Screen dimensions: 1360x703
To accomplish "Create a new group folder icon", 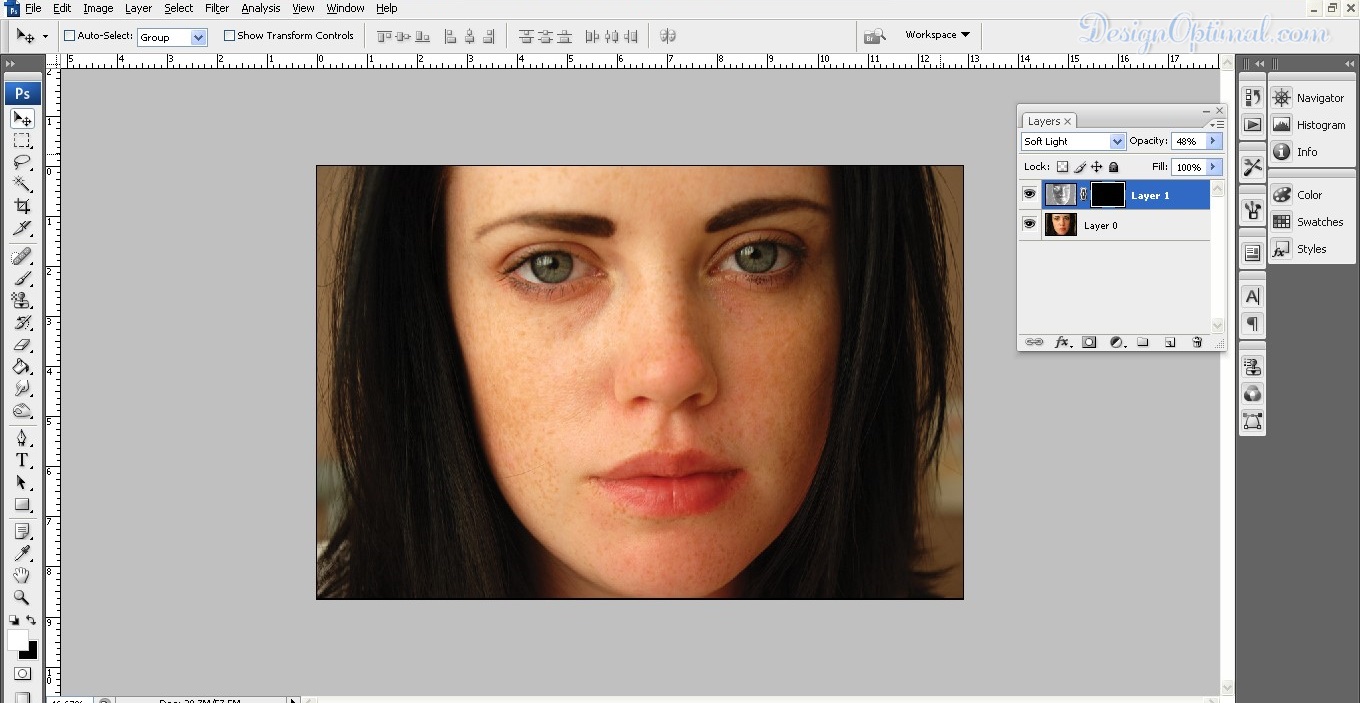I will [x=1143, y=342].
